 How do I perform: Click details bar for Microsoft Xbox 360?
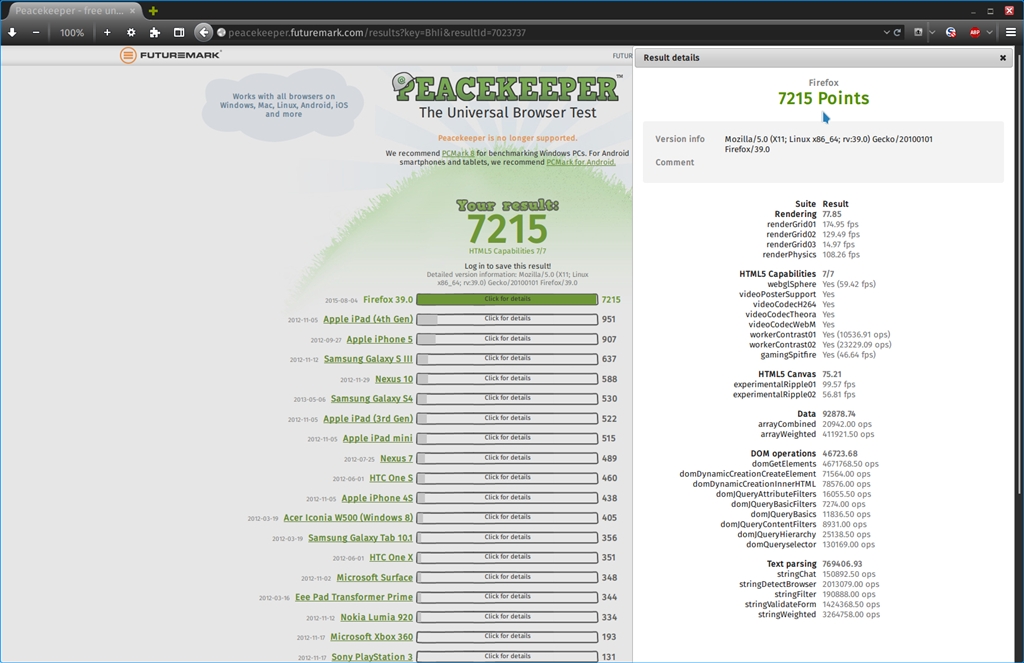point(507,637)
